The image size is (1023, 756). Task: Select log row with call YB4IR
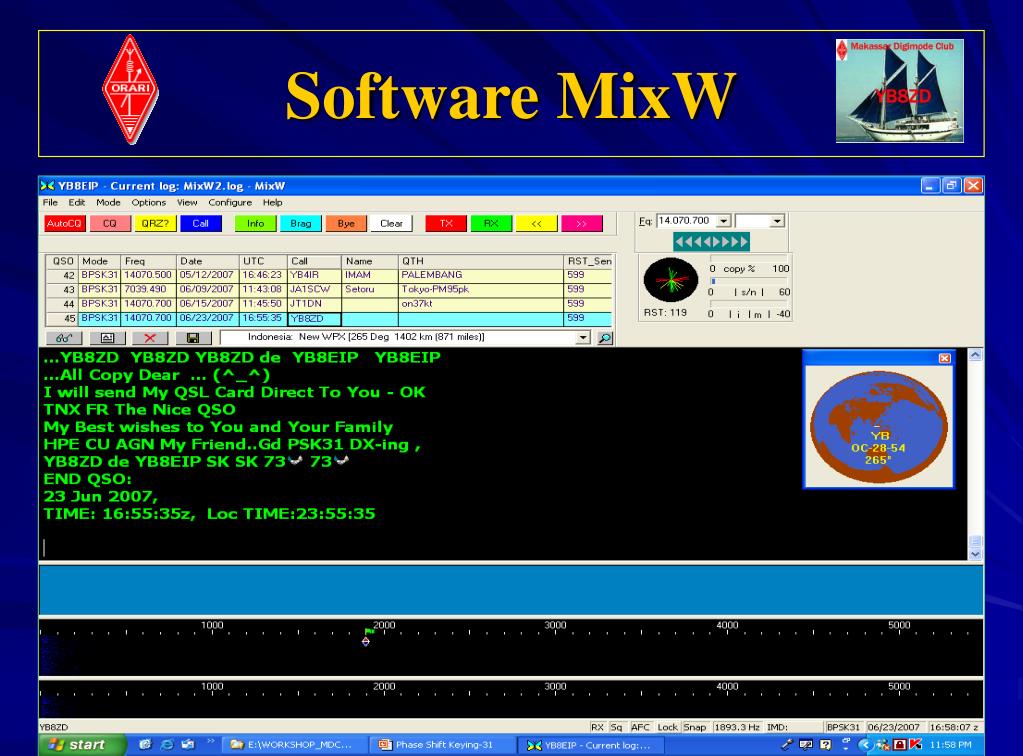click(329, 275)
